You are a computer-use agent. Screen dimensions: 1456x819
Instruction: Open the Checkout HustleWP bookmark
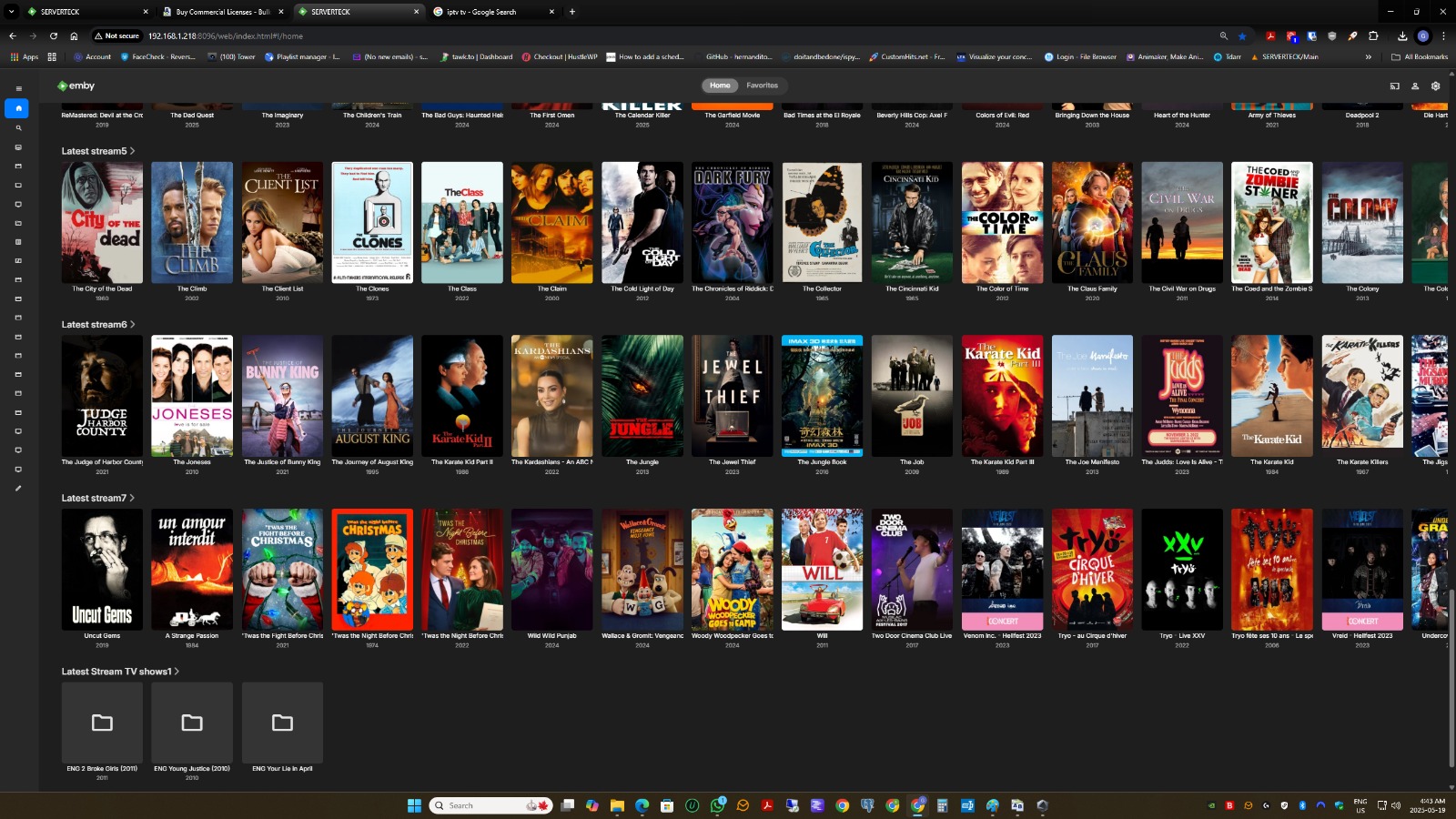point(560,56)
